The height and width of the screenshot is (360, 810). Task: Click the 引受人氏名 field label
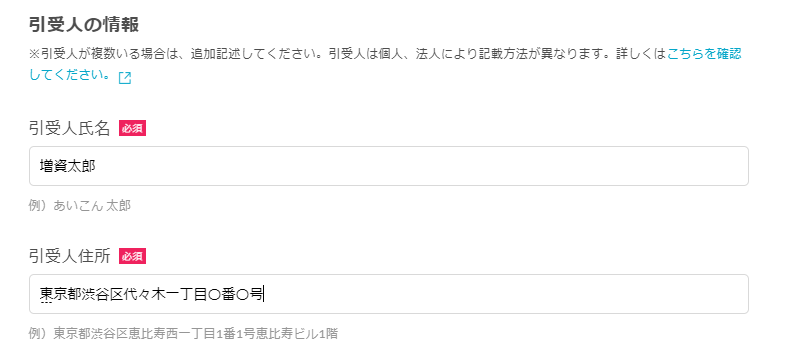[70, 129]
